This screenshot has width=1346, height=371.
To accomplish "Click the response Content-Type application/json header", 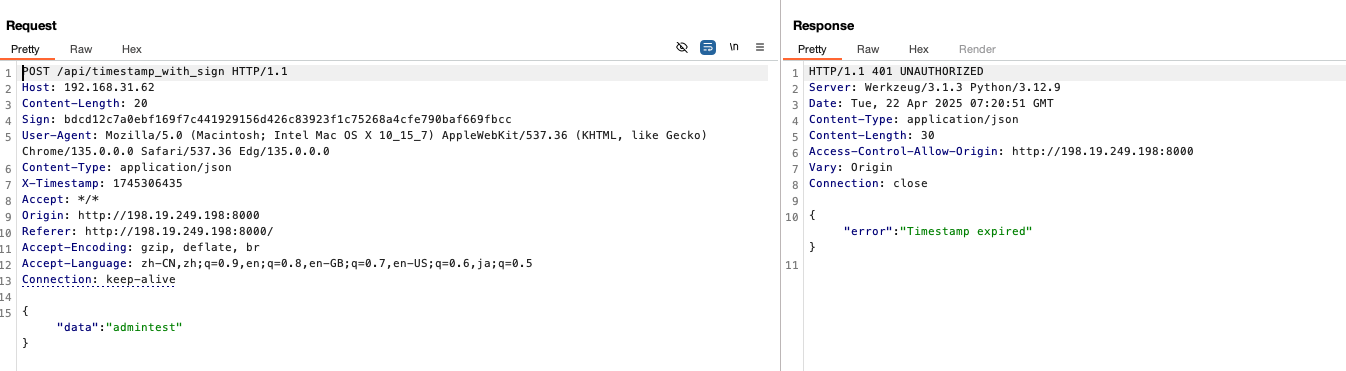I will click(914, 120).
